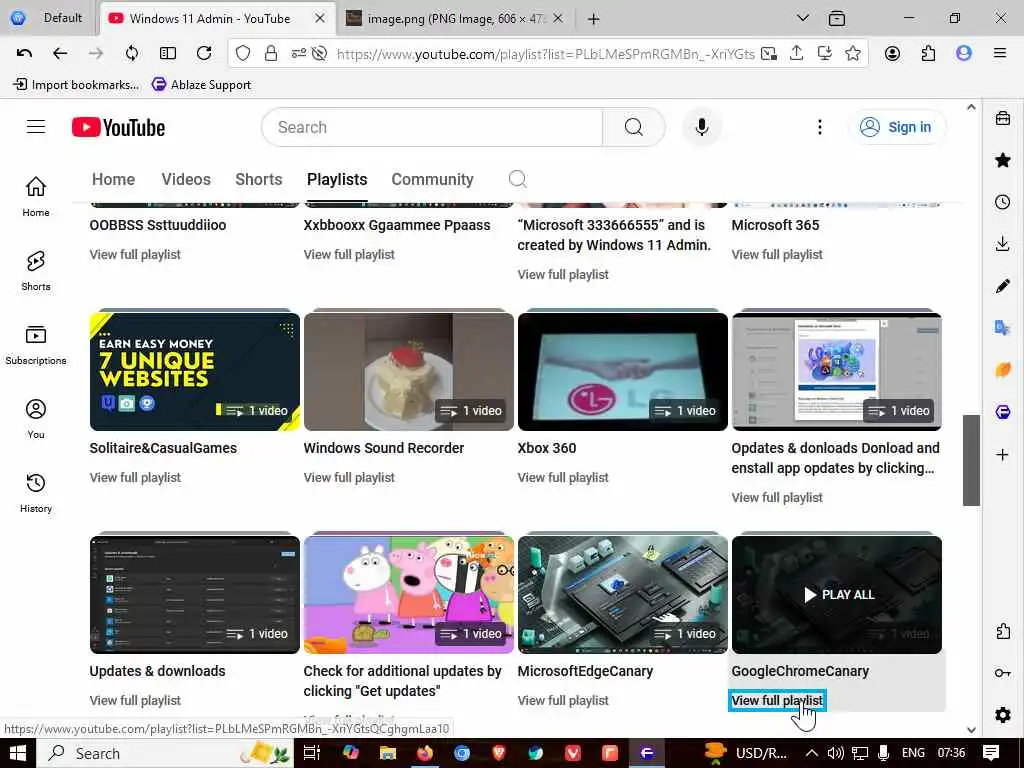This screenshot has width=1024, height=768.
Task: Open the MicrosoftEdgeCanary playlist title
Action: tap(585, 671)
